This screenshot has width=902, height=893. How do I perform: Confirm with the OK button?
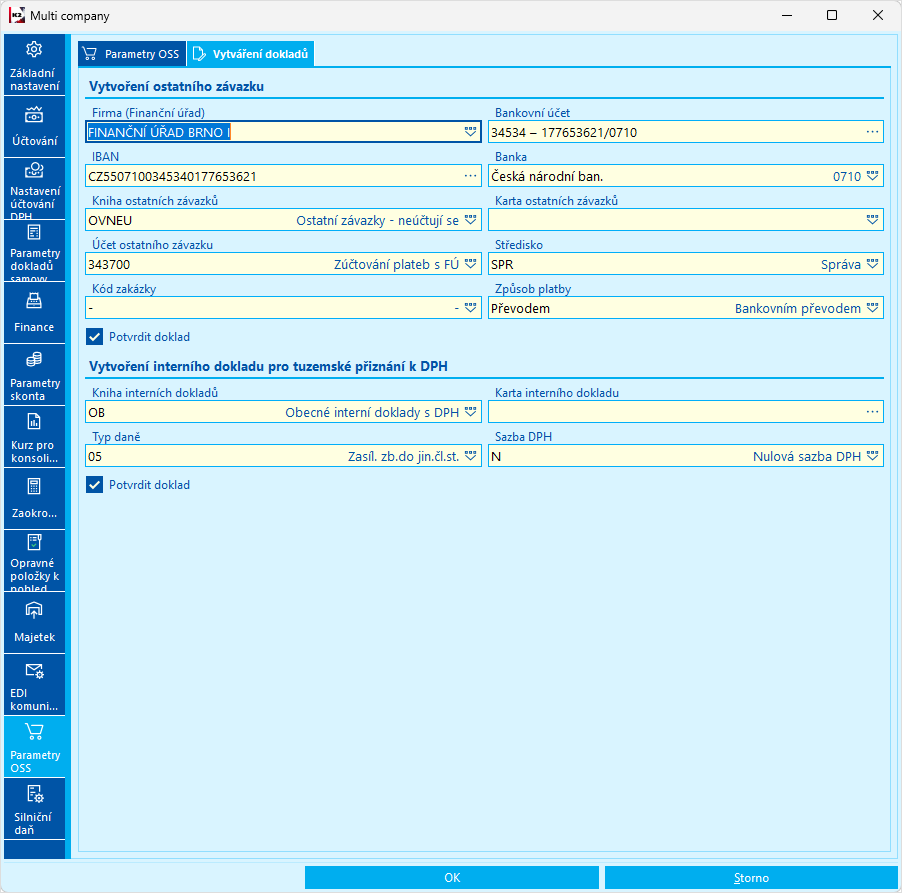click(x=452, y=877)
